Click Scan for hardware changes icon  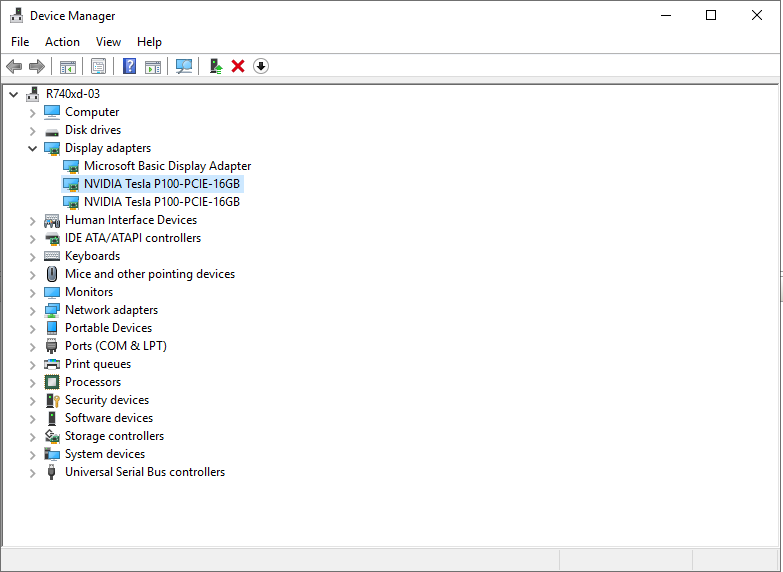[x=184, y=66]
